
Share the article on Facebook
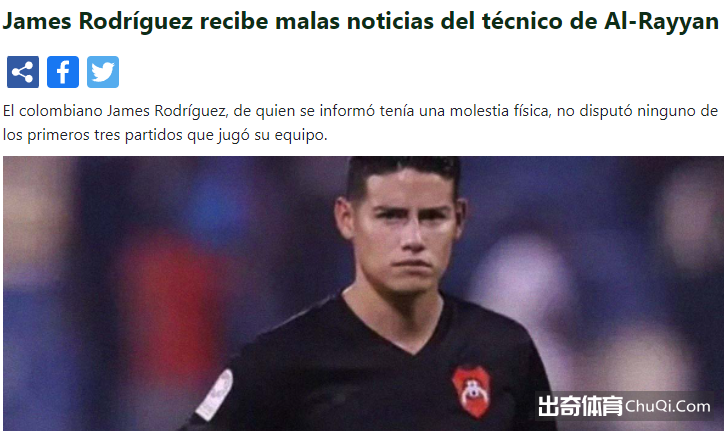pyautogui.click(x=63, y=72)
